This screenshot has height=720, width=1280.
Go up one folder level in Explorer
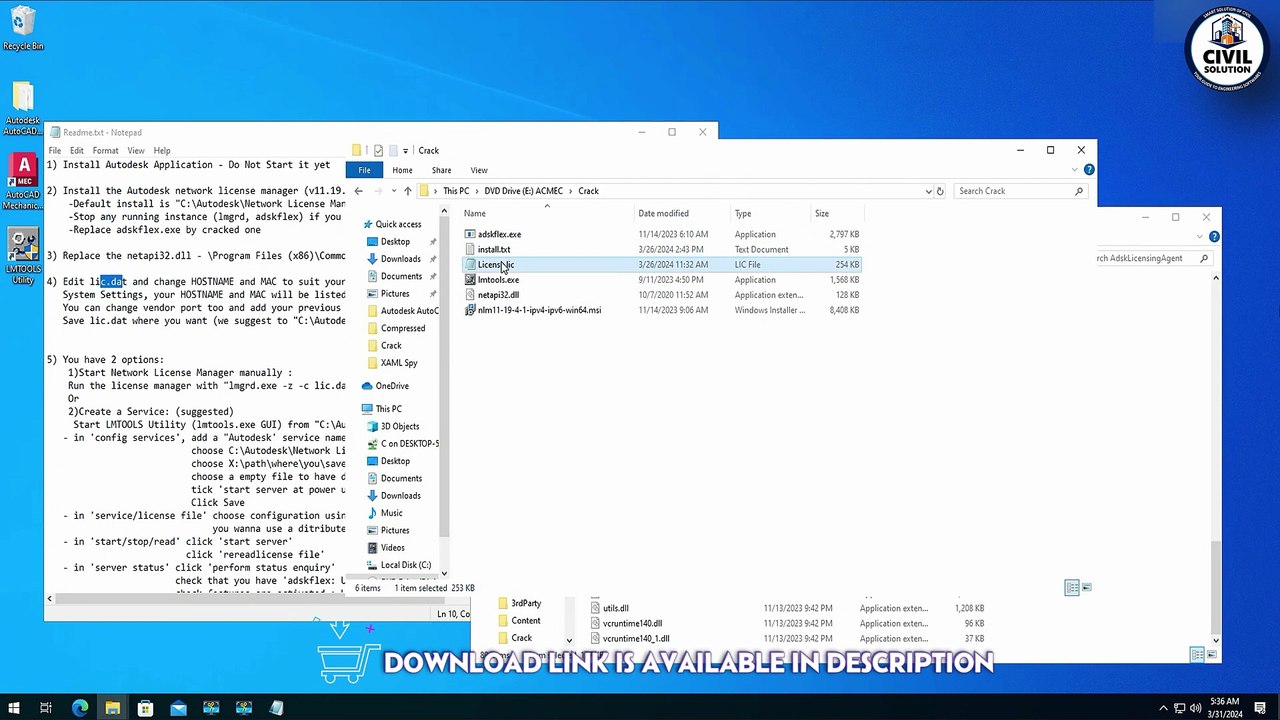[x=407, y=191]
